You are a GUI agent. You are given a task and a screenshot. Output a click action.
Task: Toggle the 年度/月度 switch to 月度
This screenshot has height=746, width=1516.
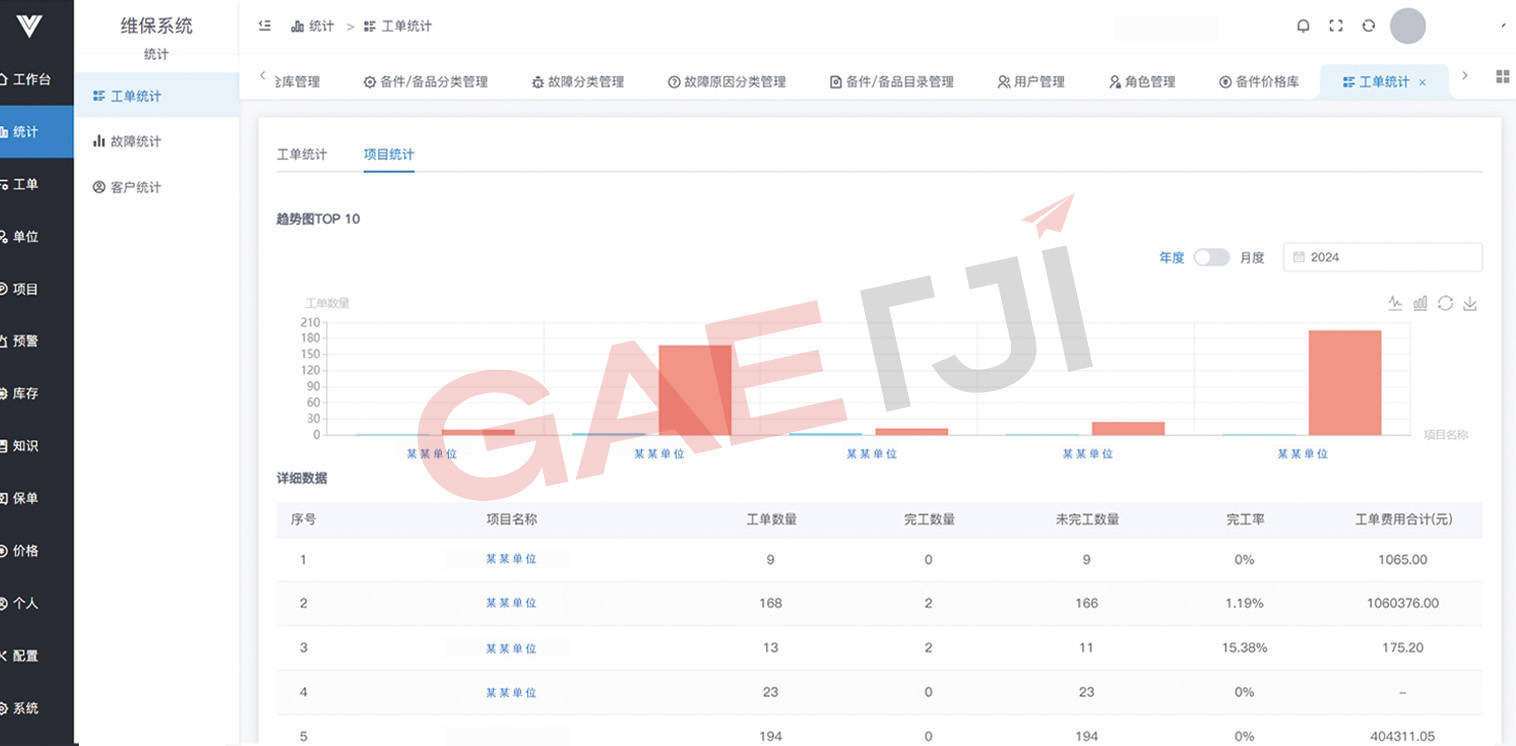pyautogui.click(x=1211, y=257)
